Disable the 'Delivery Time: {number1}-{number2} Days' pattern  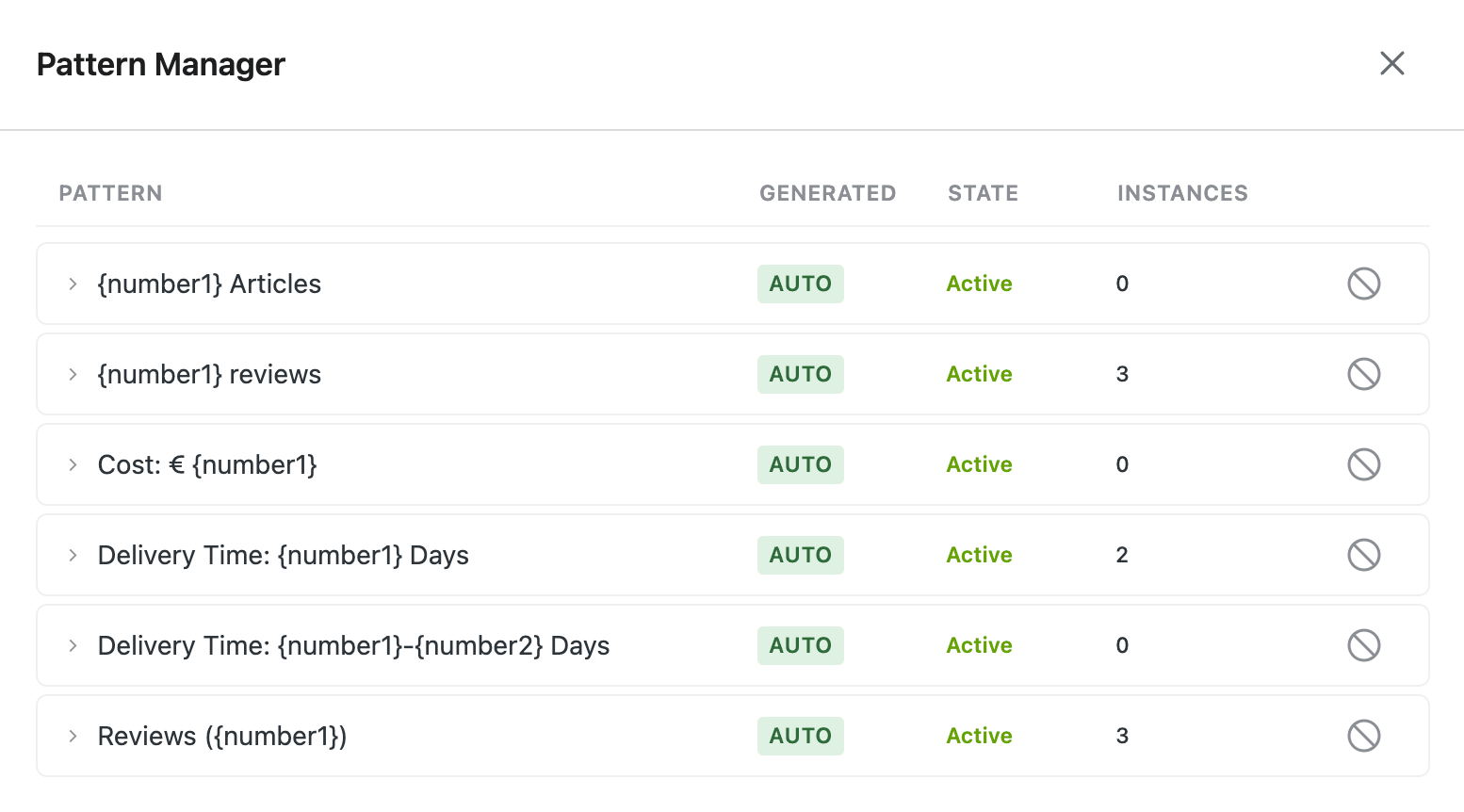click(1363, 645)
